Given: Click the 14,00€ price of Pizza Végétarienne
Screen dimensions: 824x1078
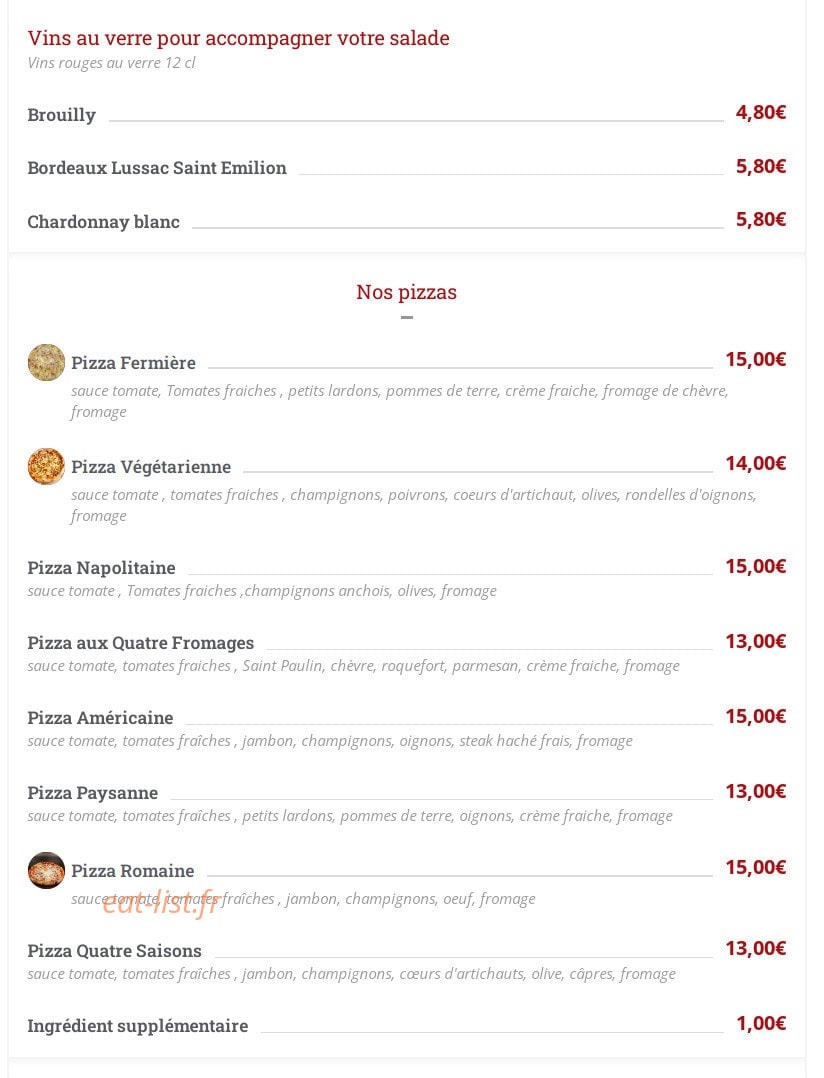Looking at the screenshot, I should (756, 463).
